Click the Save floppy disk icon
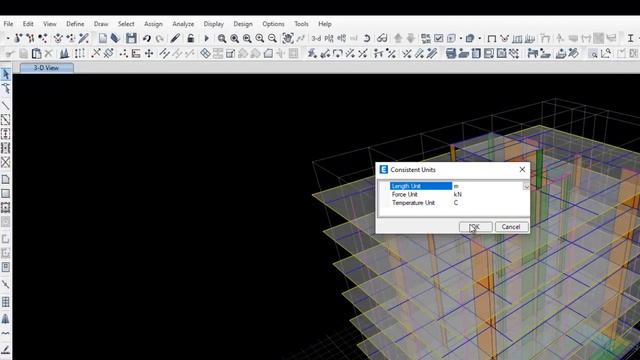 131,38
